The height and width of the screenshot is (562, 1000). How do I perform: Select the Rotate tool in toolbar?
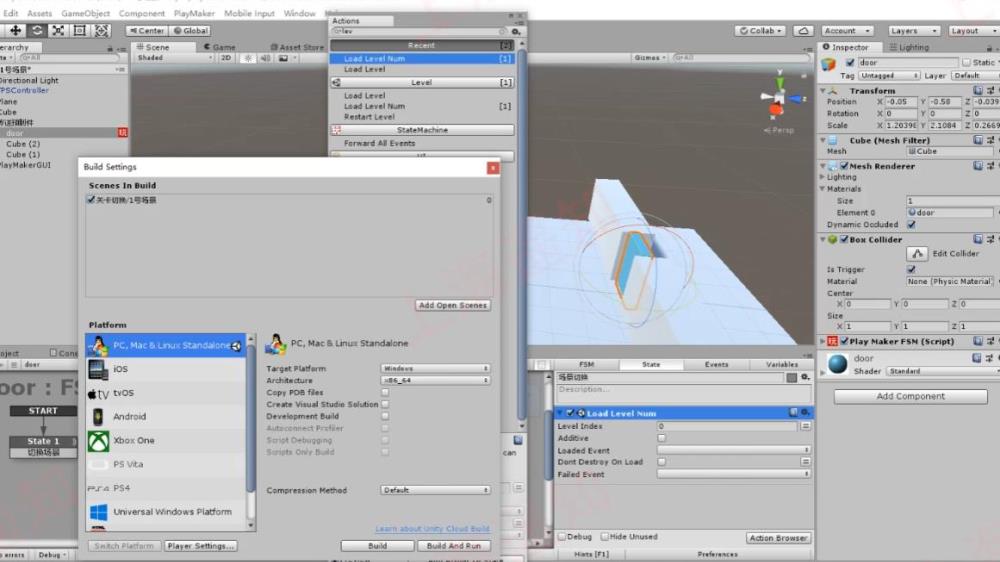(x=37, y=30)
